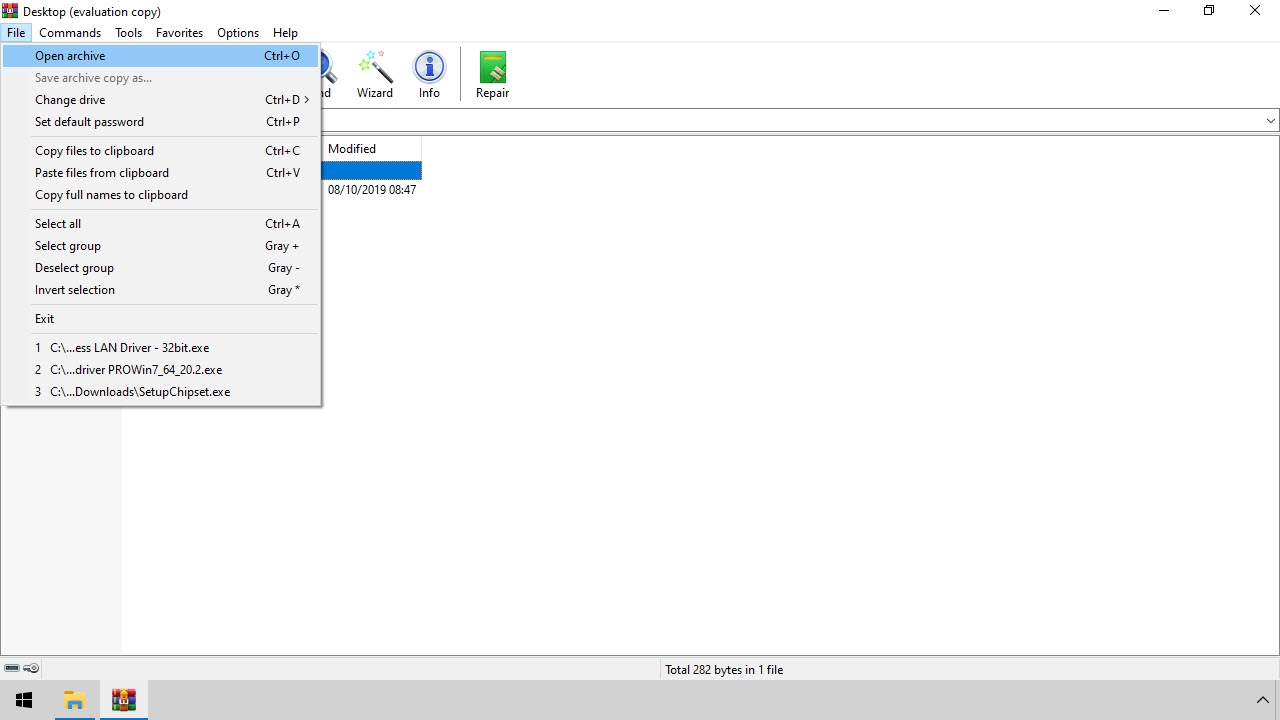Open recent file SetupChipset.exe

[161, 392]
